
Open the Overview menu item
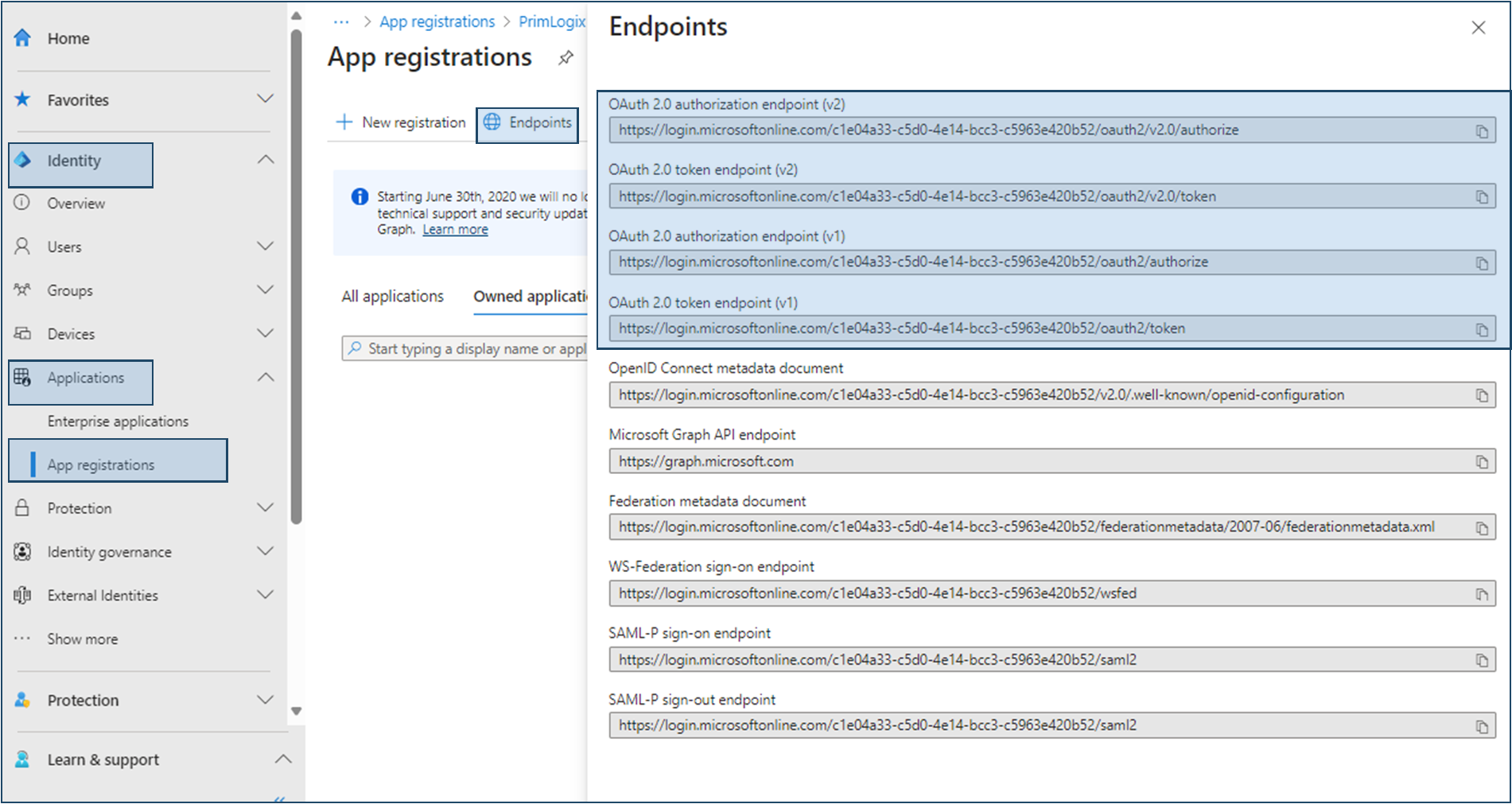tap(76, 204)
